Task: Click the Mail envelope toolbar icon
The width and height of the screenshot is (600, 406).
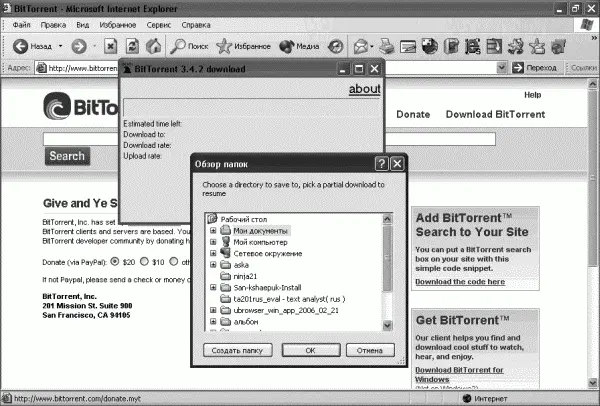Action: [360, 47]
